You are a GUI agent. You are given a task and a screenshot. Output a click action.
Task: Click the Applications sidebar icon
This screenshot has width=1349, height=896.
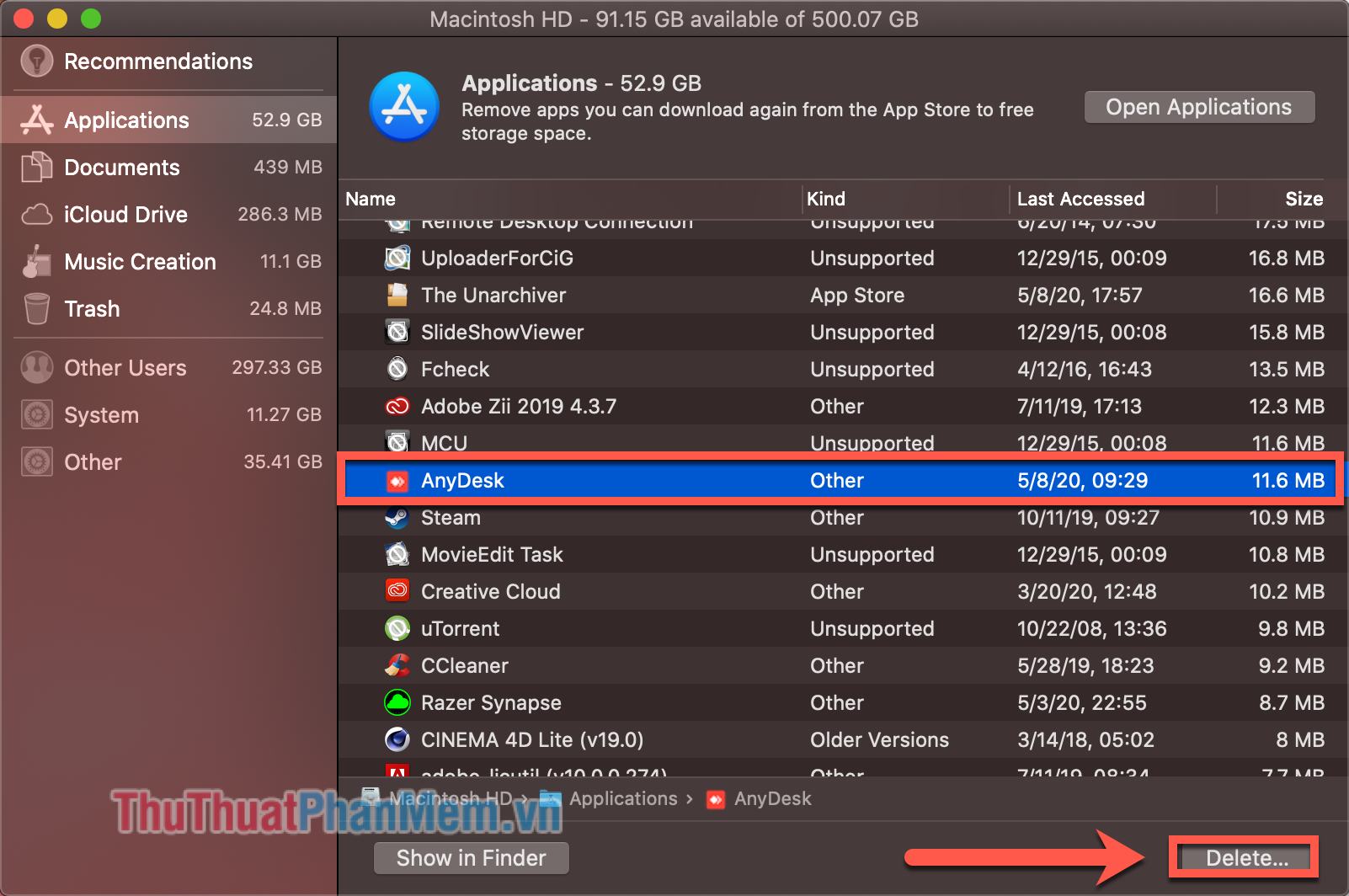[x=37, y=120]
